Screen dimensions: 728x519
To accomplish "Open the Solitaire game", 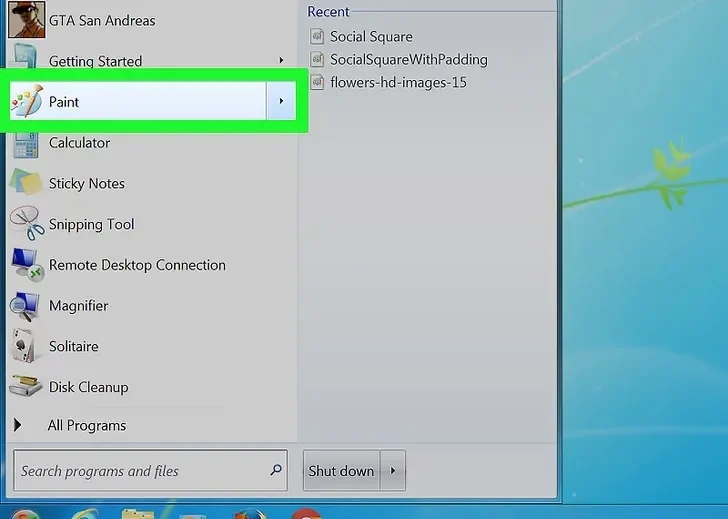I will pyautogui.click(x=73, y=347).
